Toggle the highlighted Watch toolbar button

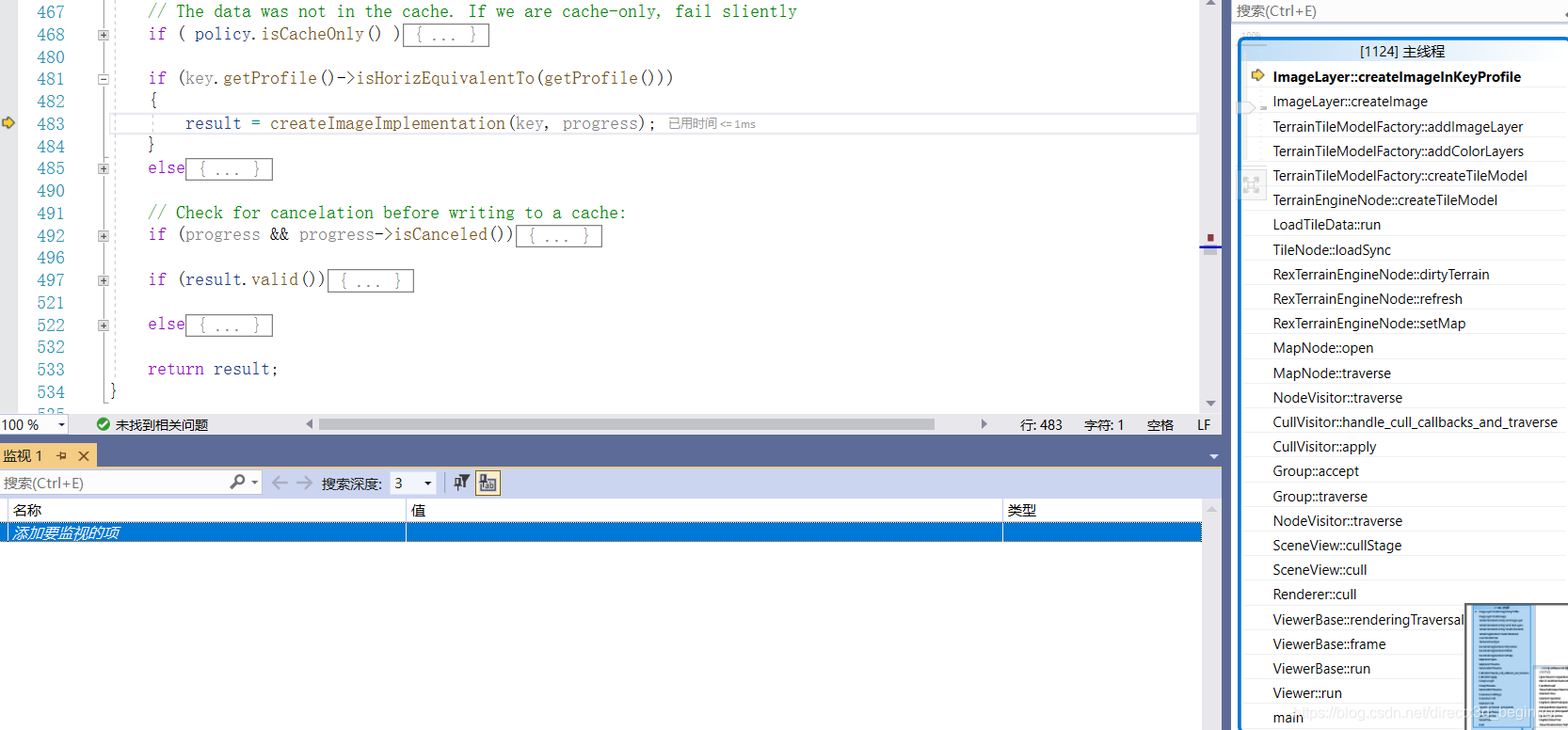(488, 483)
